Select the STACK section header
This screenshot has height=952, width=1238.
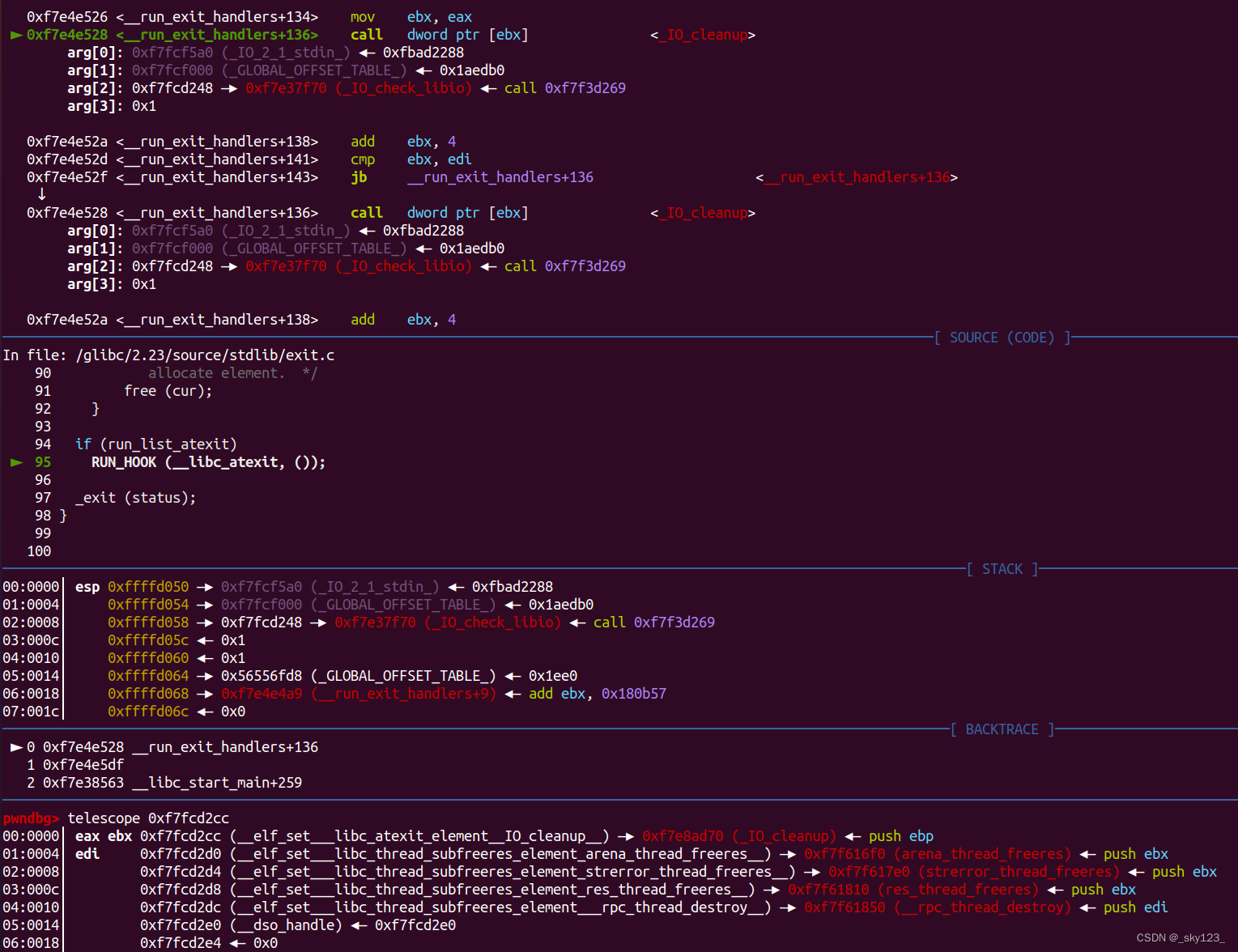coord(1002,569)
